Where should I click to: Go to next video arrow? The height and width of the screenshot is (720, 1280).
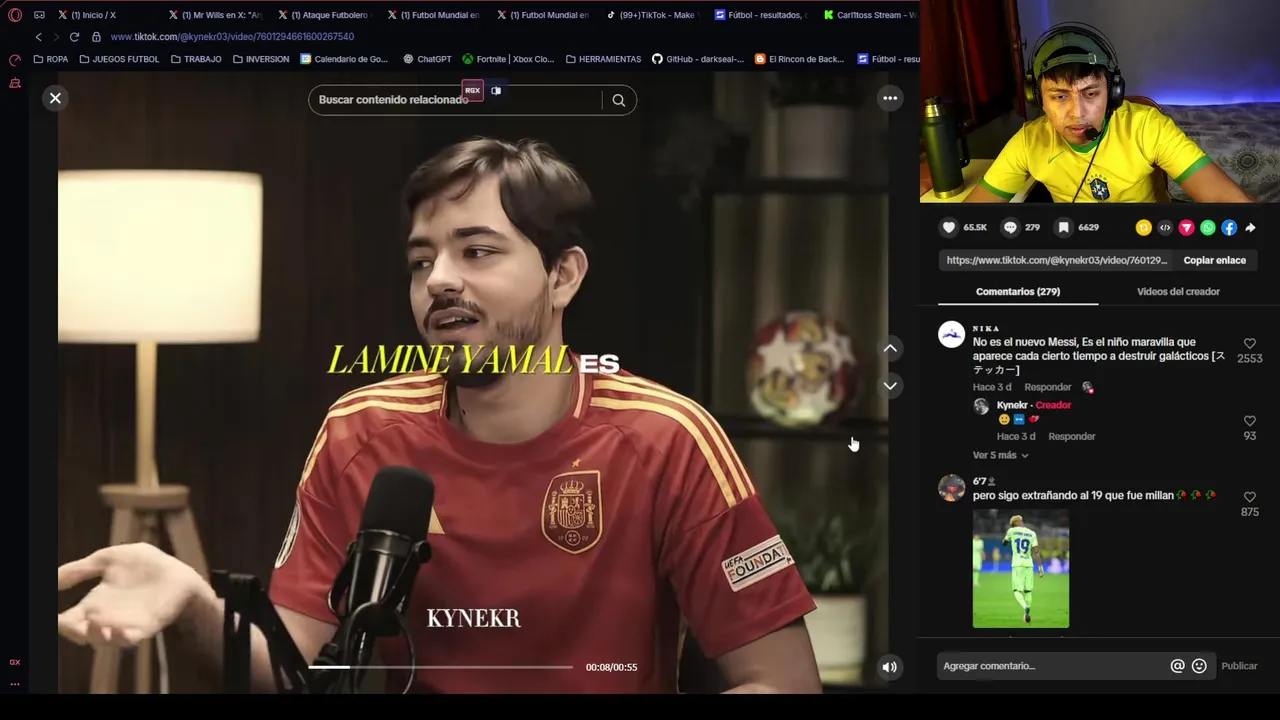[x=890, y=386]
